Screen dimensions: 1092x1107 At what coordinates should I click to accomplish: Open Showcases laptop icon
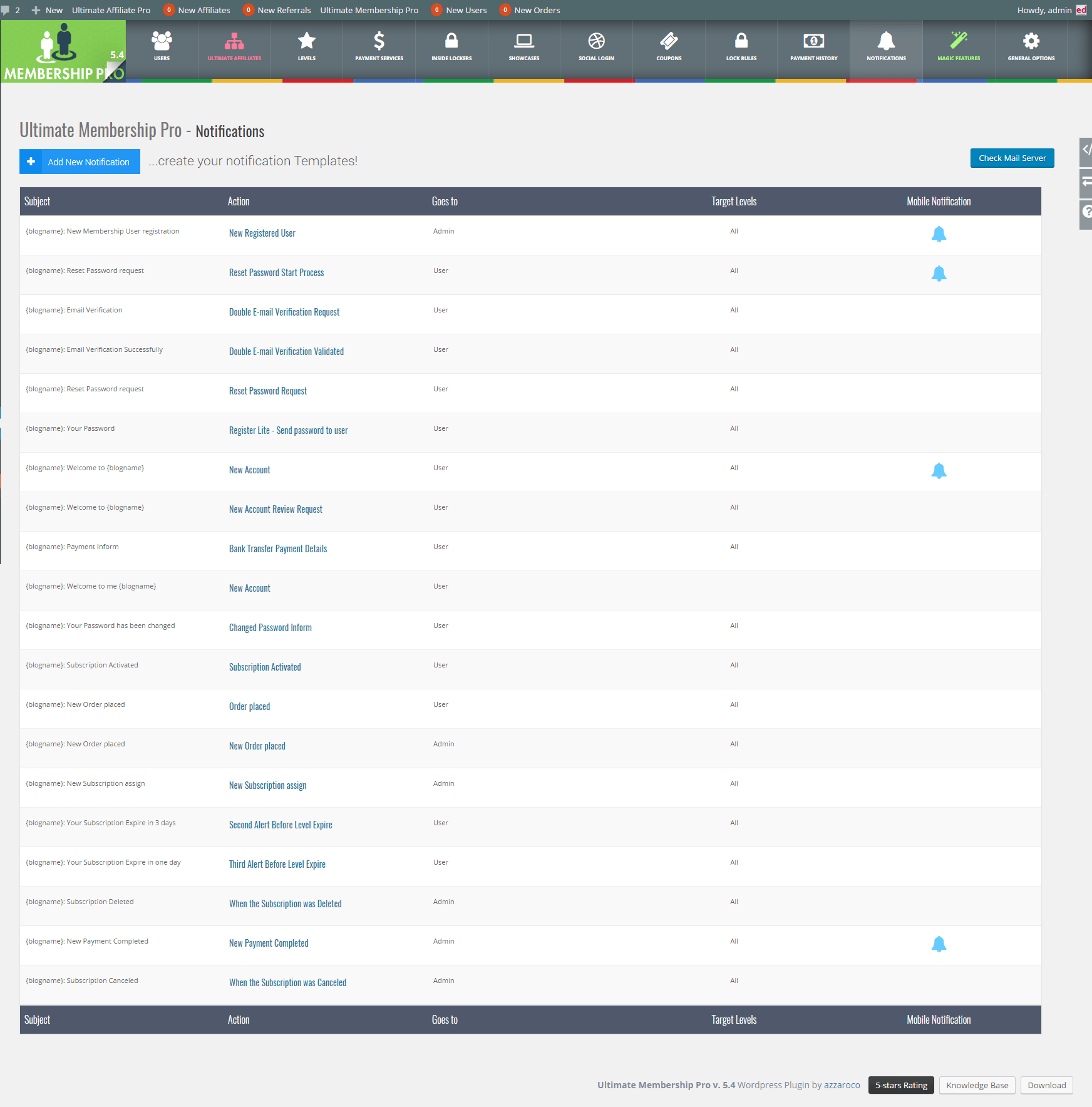(524, 41)
